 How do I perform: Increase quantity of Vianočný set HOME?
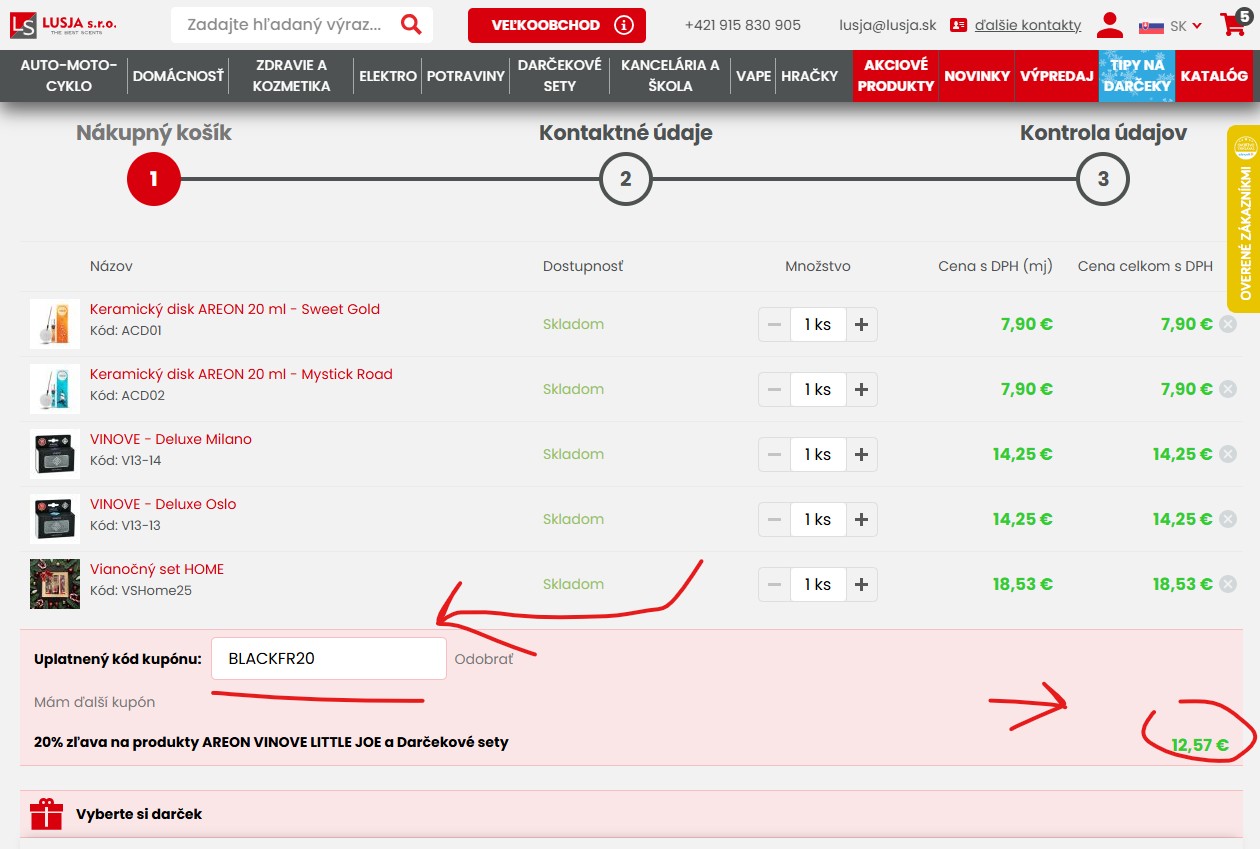[861, 584]
